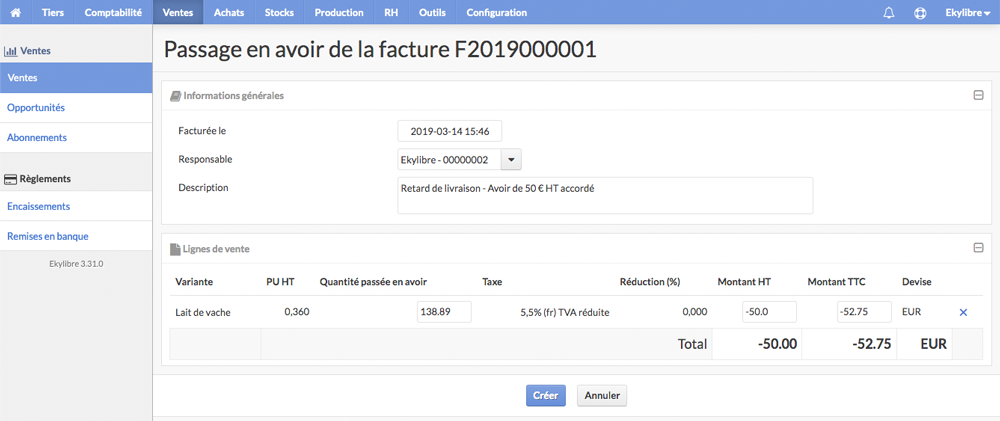Select Ventes in the sidebar
Screen dimensions: 1000x421
click(x=76, y=78)
